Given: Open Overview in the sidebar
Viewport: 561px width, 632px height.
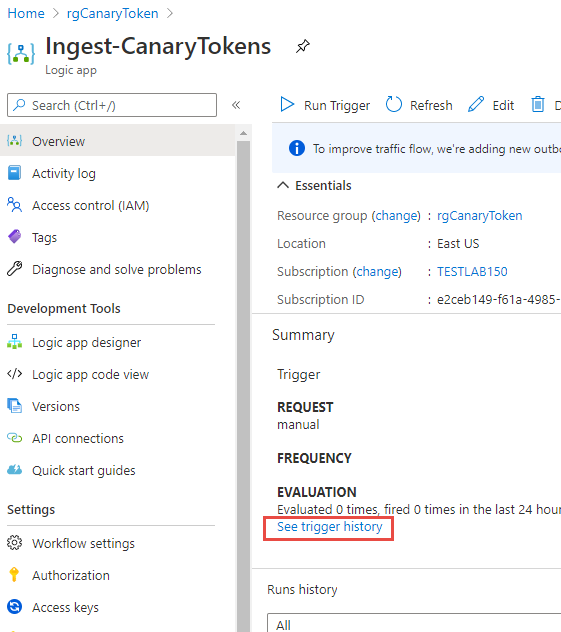Looking at the screenshot, I should click(117, 141).
